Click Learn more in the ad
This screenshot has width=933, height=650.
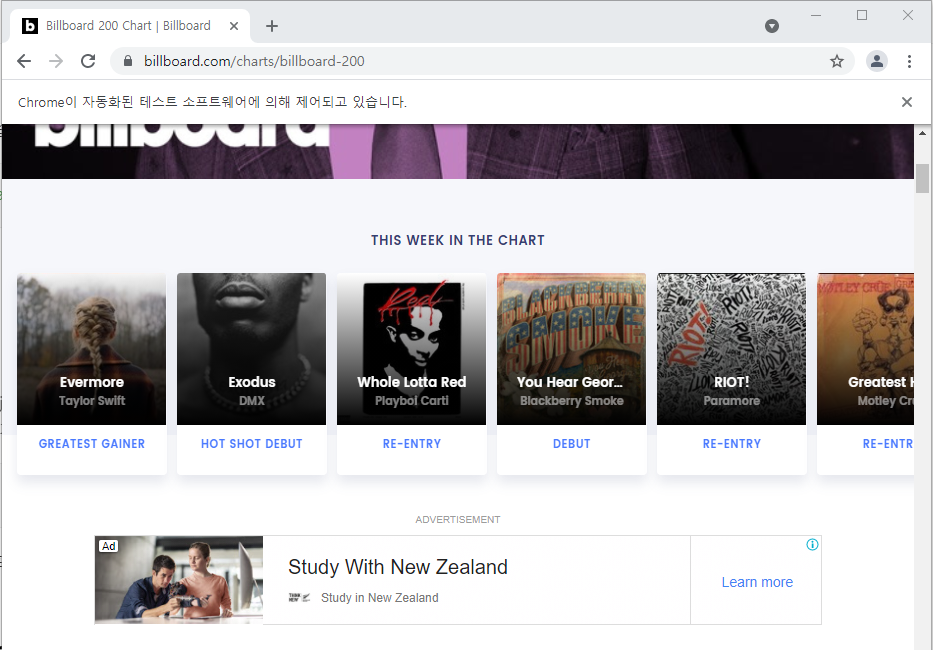tap(757, 582)
